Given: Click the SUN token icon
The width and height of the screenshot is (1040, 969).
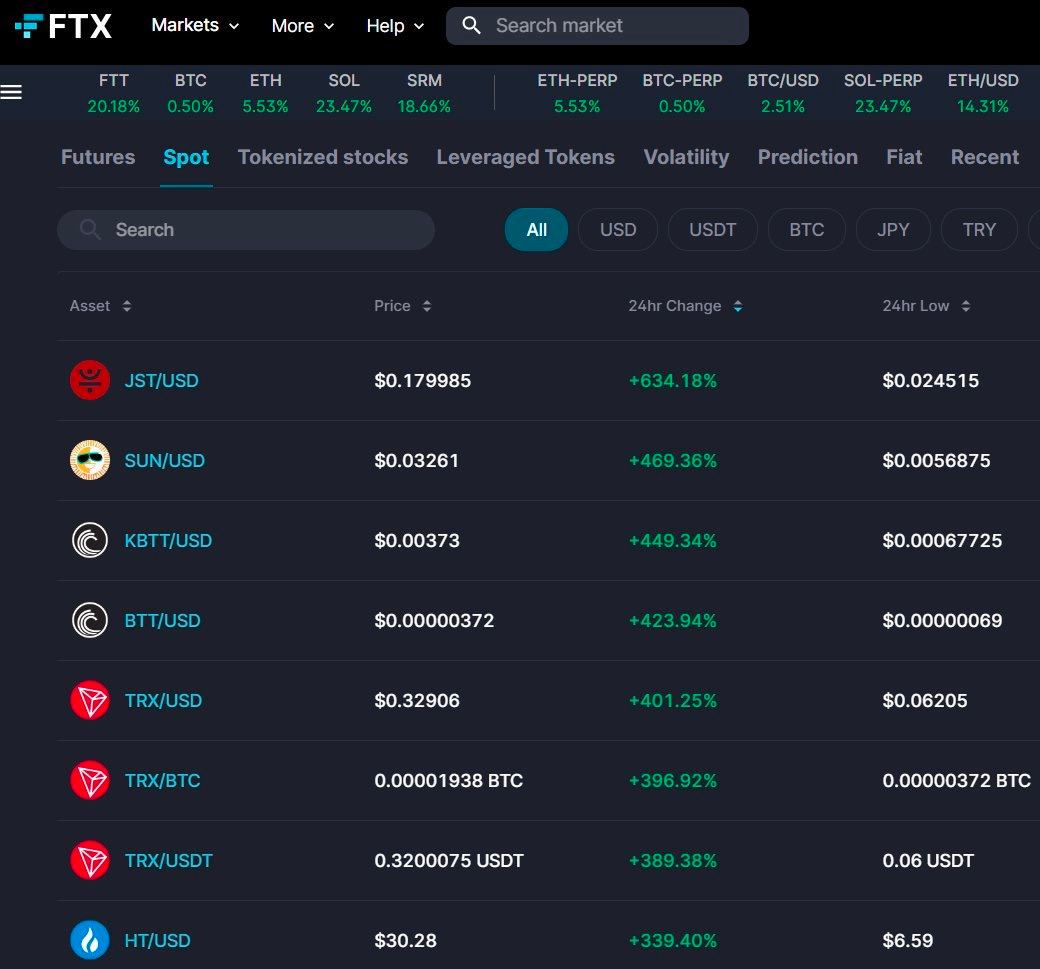Looking at the screenshot, I should point(90,460).
